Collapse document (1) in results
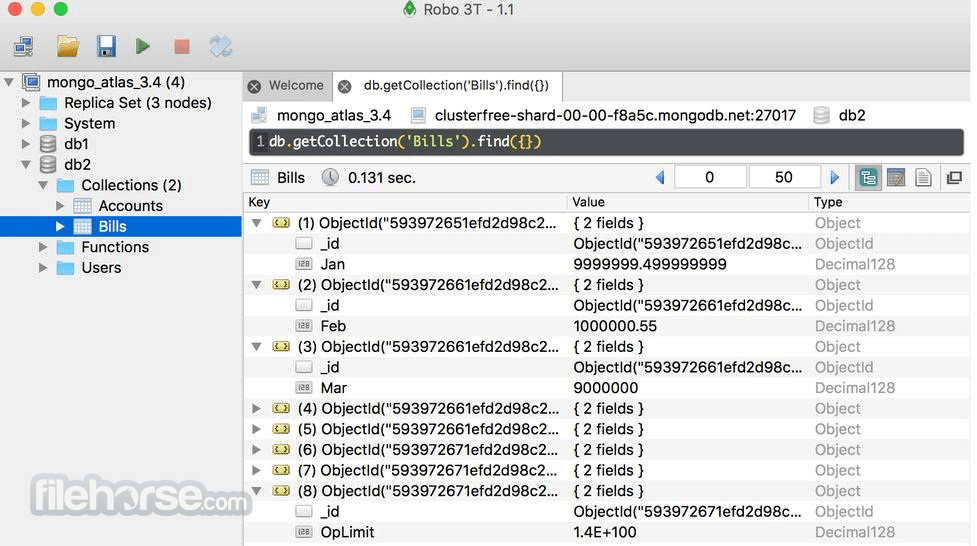The height and width of the screenshot is (546, 977). [256, 223]
